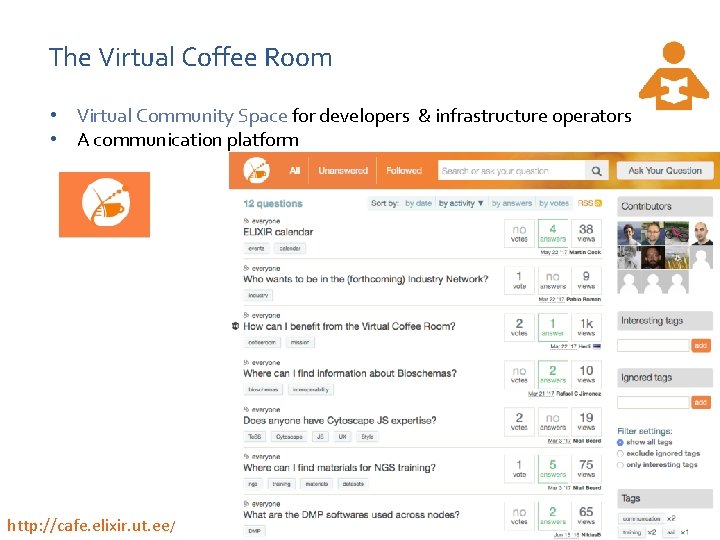This screenshot has width=720, height=540.
Task: Click the Virtual Community Space text
Action: [x=182, y=116]
